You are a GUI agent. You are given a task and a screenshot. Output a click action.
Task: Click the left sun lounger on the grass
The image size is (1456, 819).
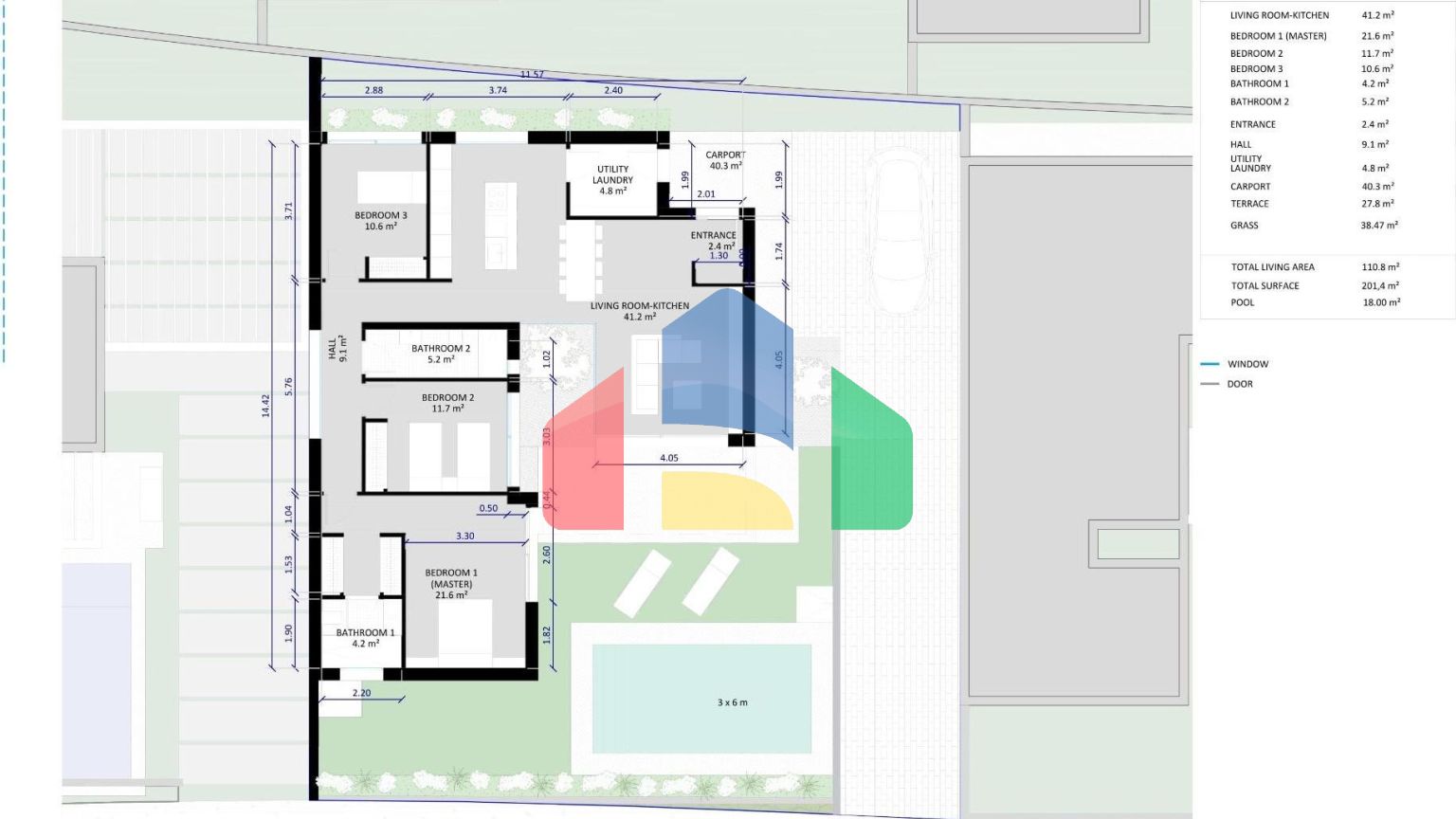(642, 583)
